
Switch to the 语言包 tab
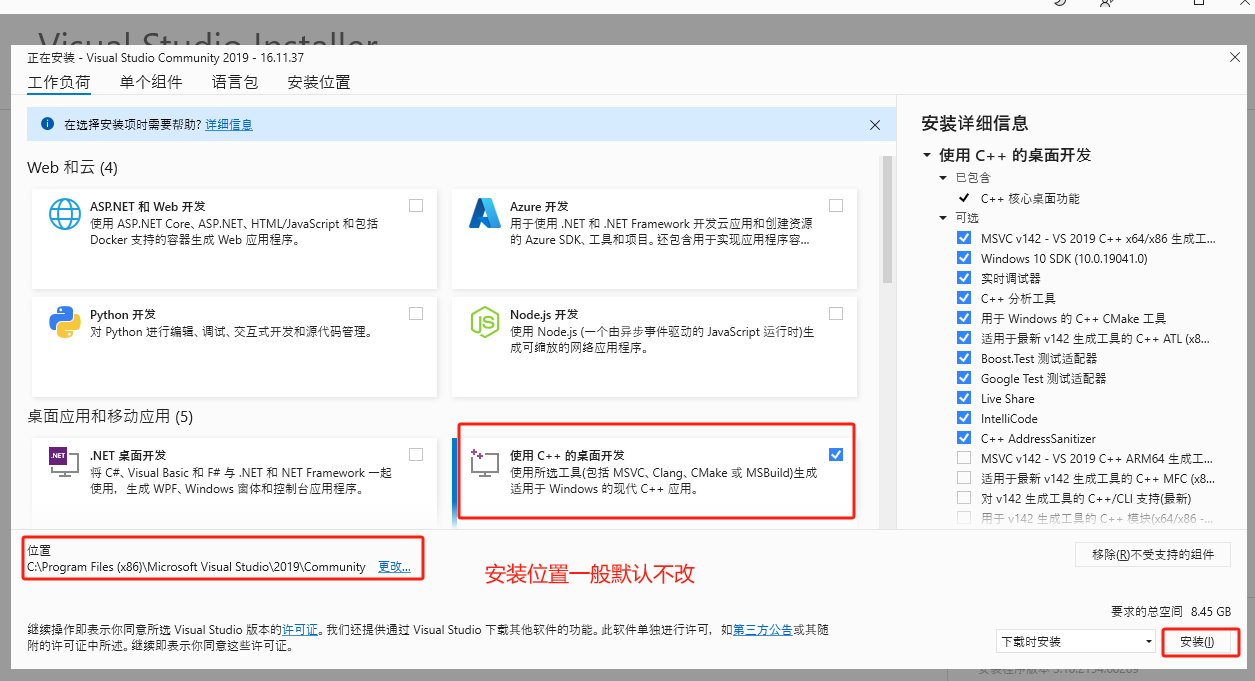pyautogui.click(x=235, y=83)
